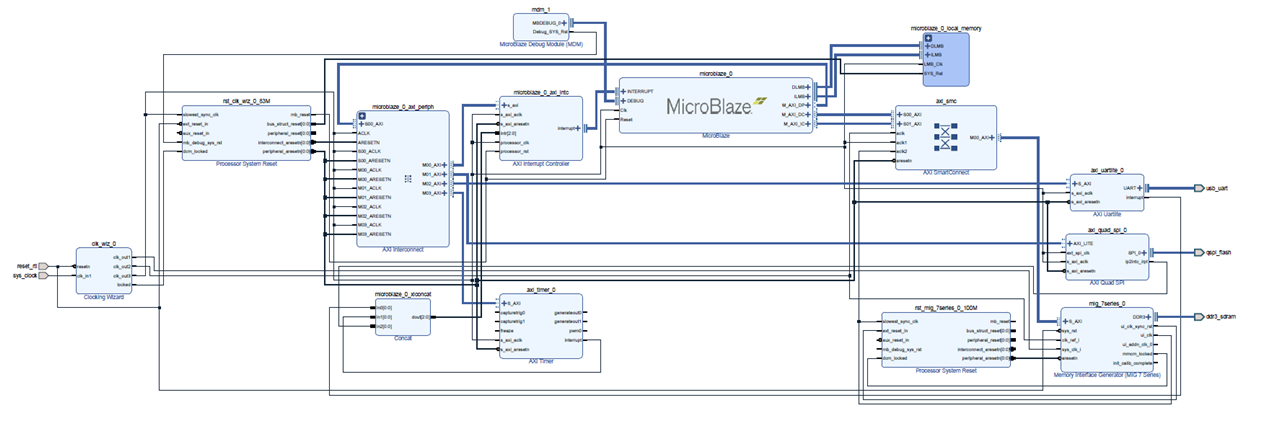Select the qspi_flash output port symbol

click(1200, 253)
